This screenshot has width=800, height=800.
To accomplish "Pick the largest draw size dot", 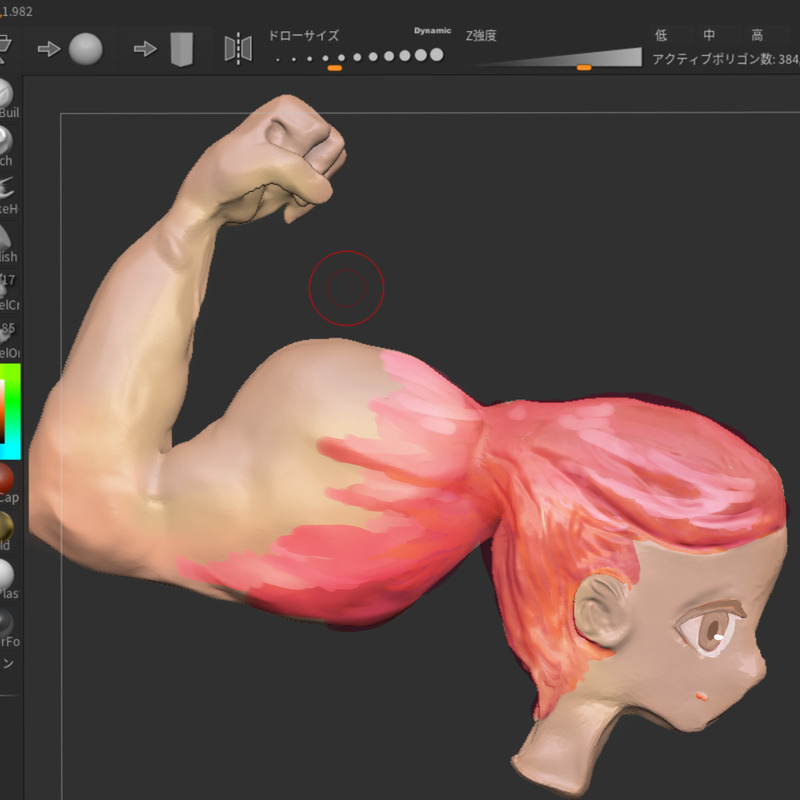I will [x=437, y=55].
